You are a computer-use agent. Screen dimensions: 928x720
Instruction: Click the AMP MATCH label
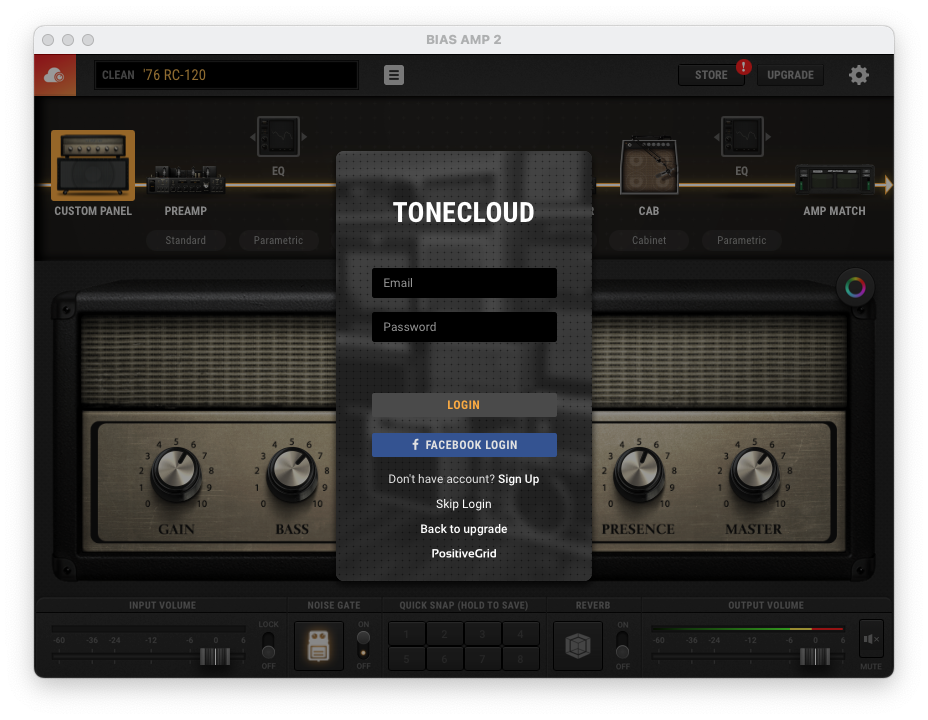(x=834, y=211)
